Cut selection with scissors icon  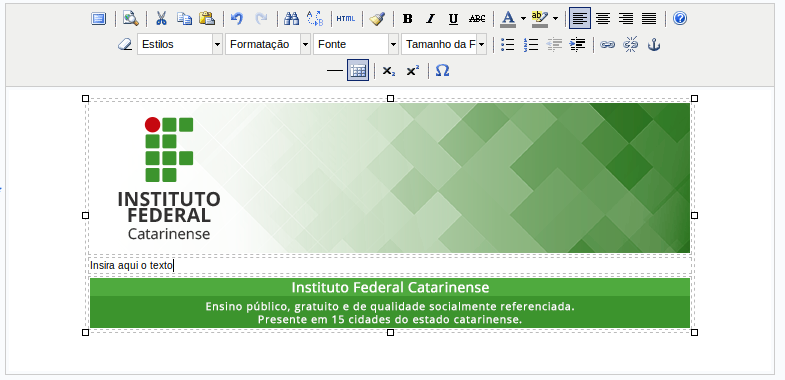click(161, 19)
